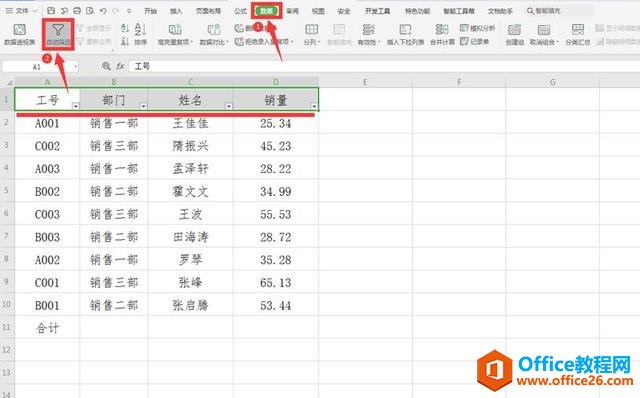This screenshot has width=640, height=398.
Task: Switch to the 智能工具箱 smart toolbox tab
Action: [459, 11]
